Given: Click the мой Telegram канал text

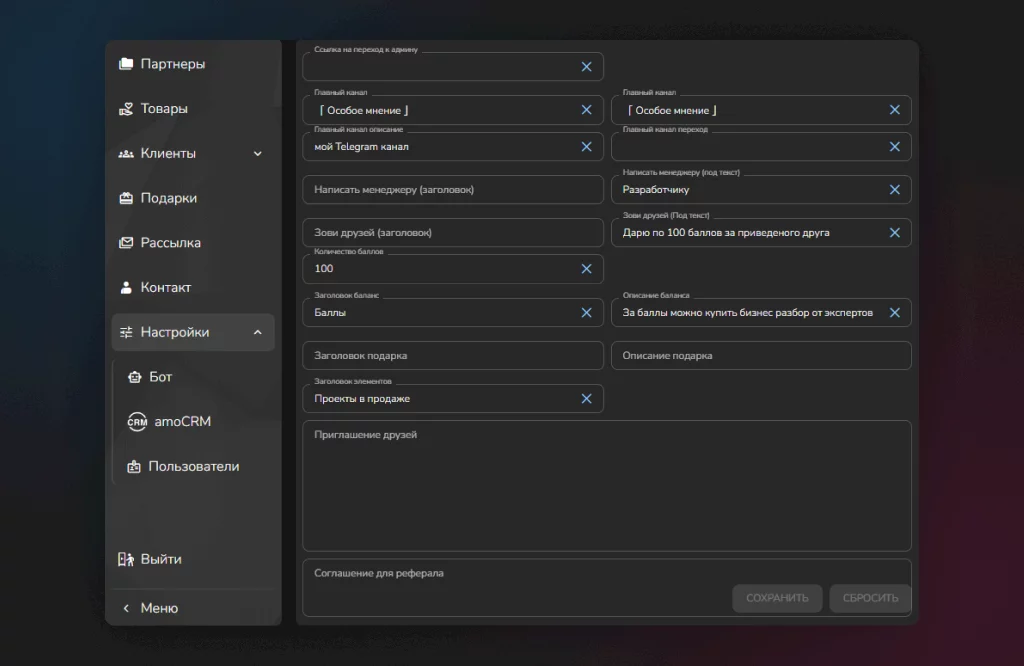Looking at the screenshot, I should pos(361,147).
